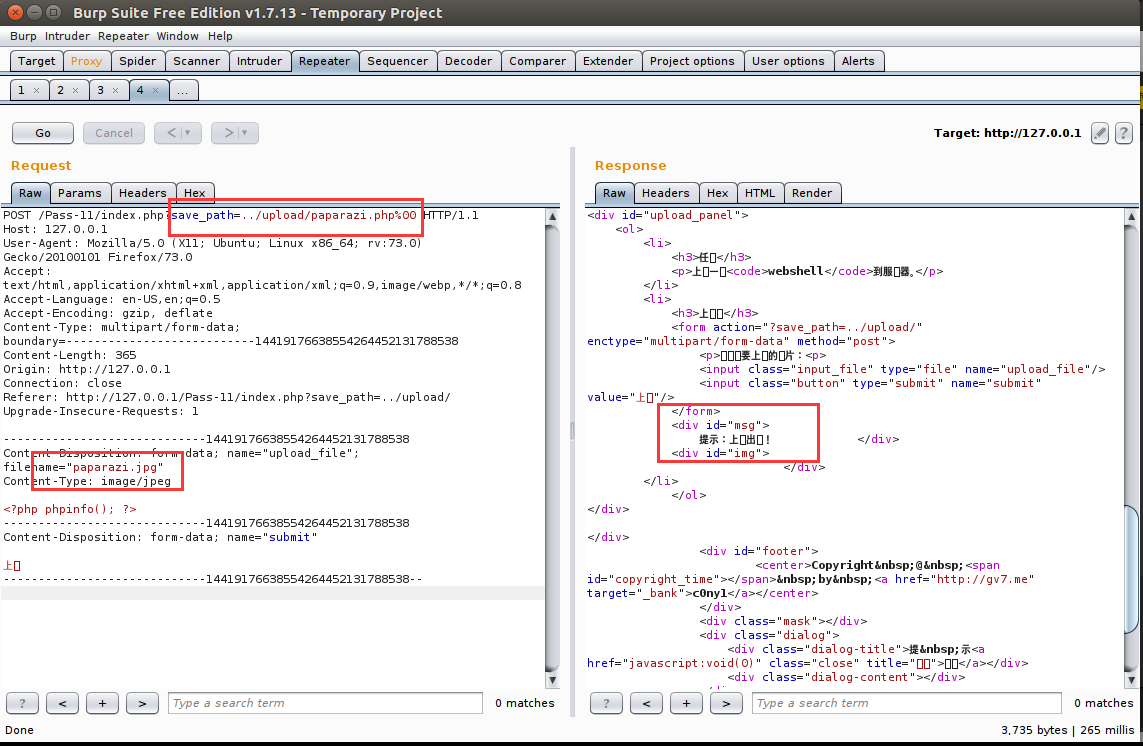The height and width of the screenshot is (746, 1143).
Task: Click the 'paparazi.jpg' filename text in request
Action: 115,467
